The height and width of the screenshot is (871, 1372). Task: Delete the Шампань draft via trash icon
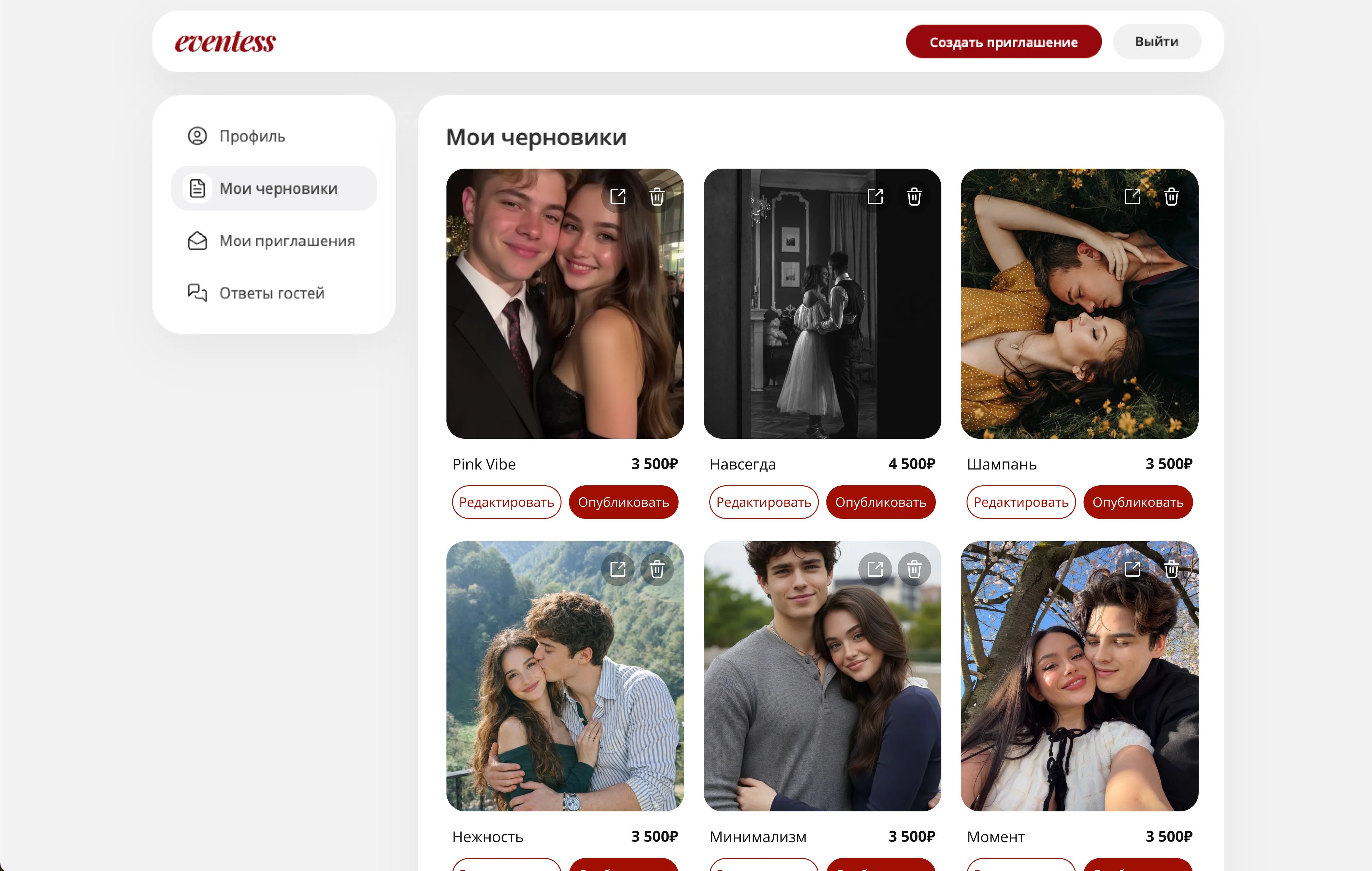(x=1171, y=197)
